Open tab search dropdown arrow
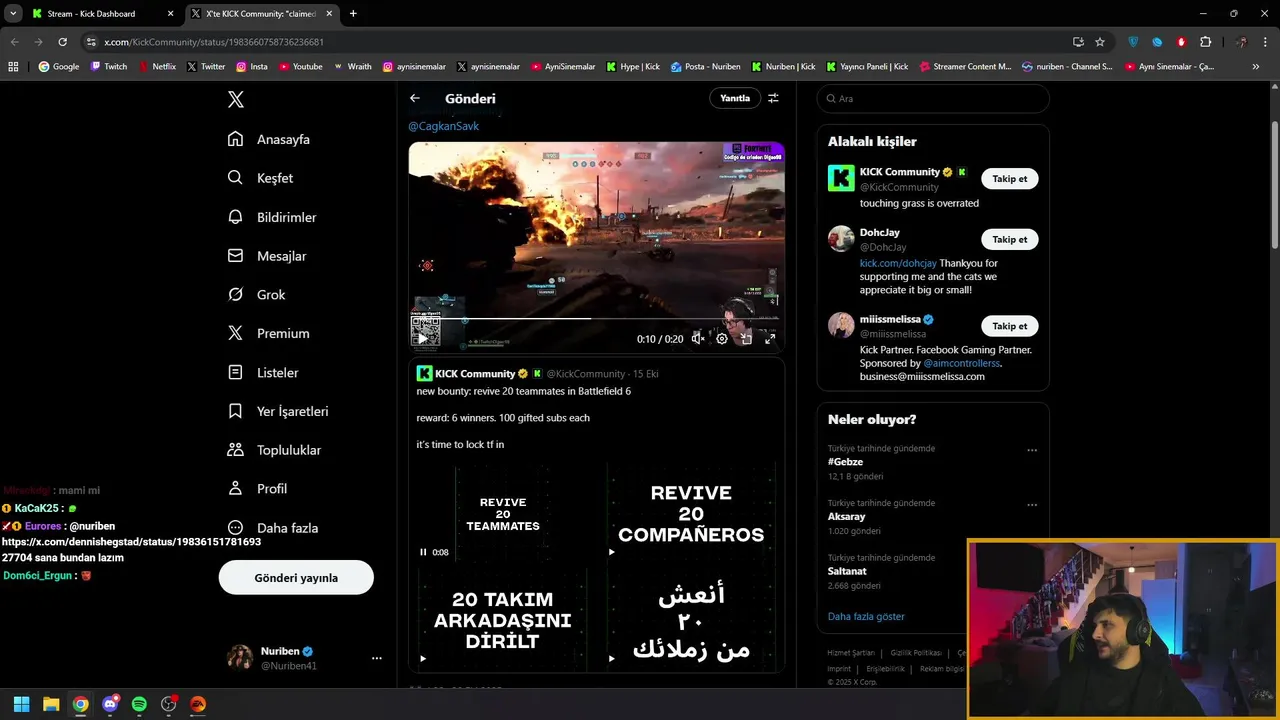Image resolution: width=1280 pixels, height=720 pixels. coord(13,14)
